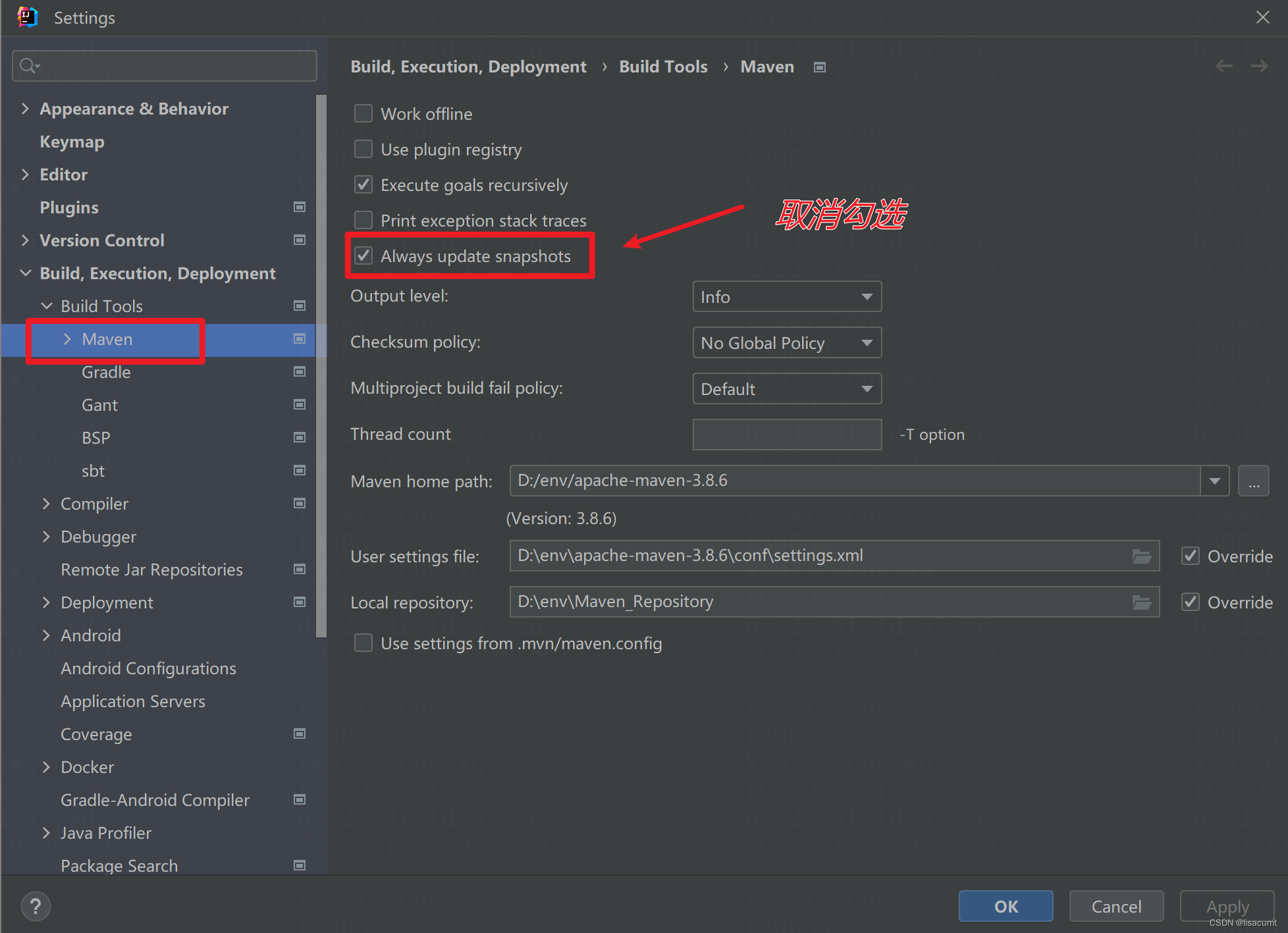
Task: Expand the Maven subtree chevron
Action: coord(67,339)
